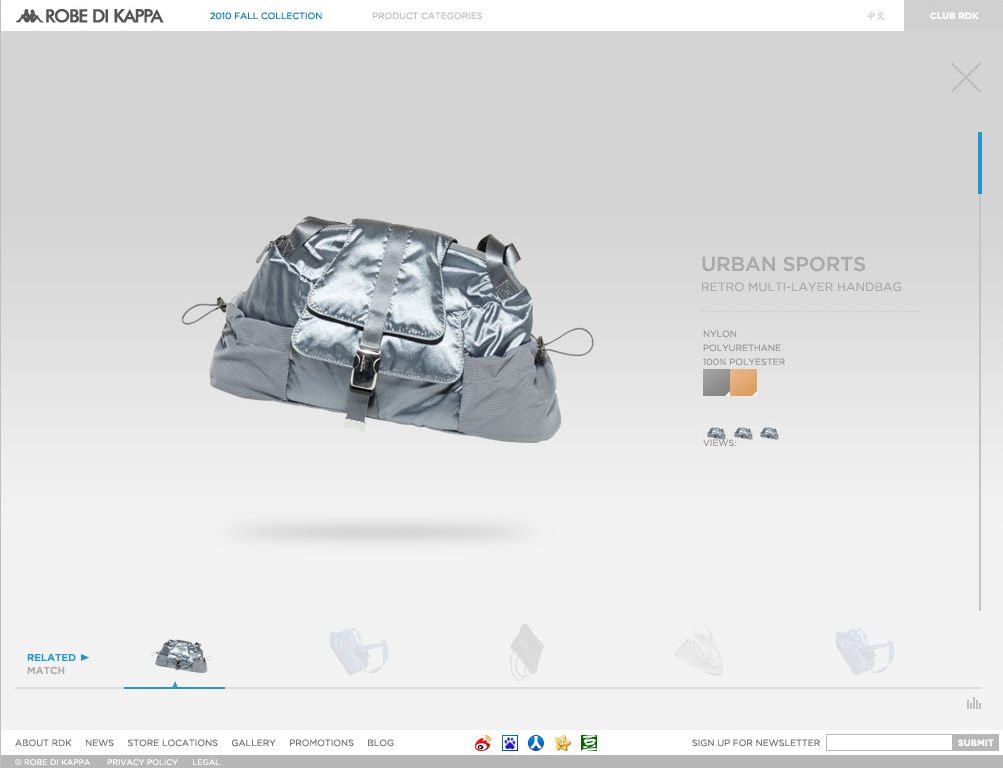1003x768 pixels.
Task: Select the third bag view thumbnail
Action: 769,433
